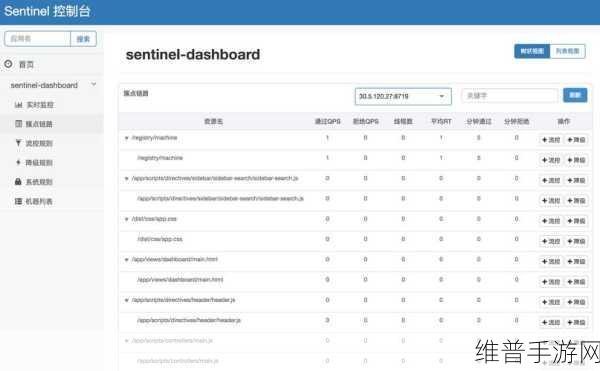Add 降级 rule for top-level sidebar-search.js row
Image resolution: width=600 pixels, height=371 pixels.
(576, 180)
